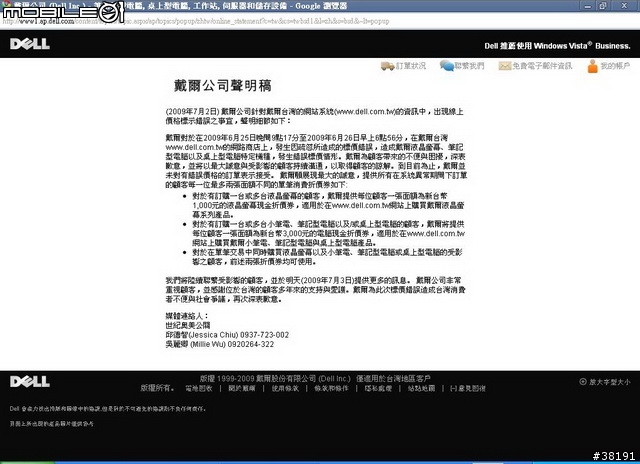Image resolution: width=640 pixels, height=464 pixels.
Task: Open the 使用條款 footer link
Action: tap(285, 388)
